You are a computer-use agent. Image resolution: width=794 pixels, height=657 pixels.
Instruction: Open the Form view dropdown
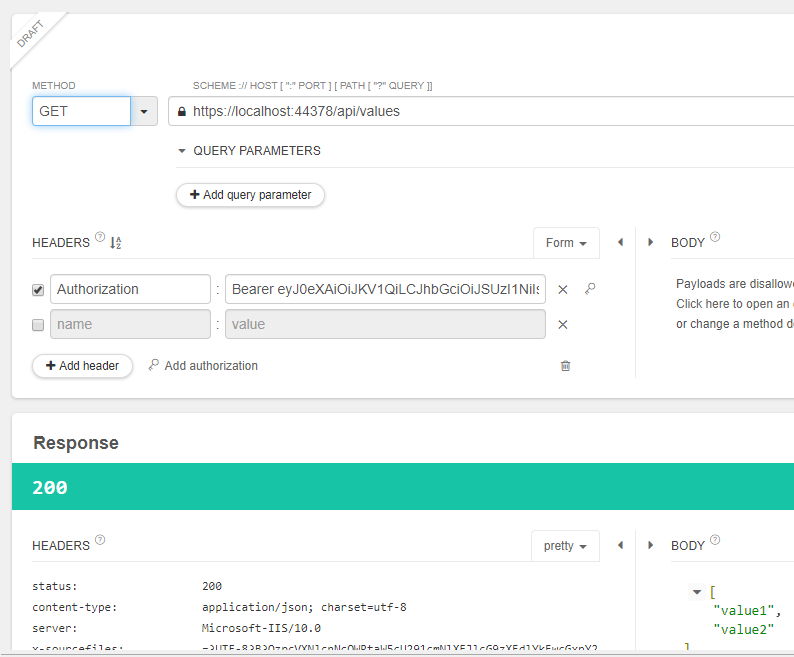click(x=566, y=243)
